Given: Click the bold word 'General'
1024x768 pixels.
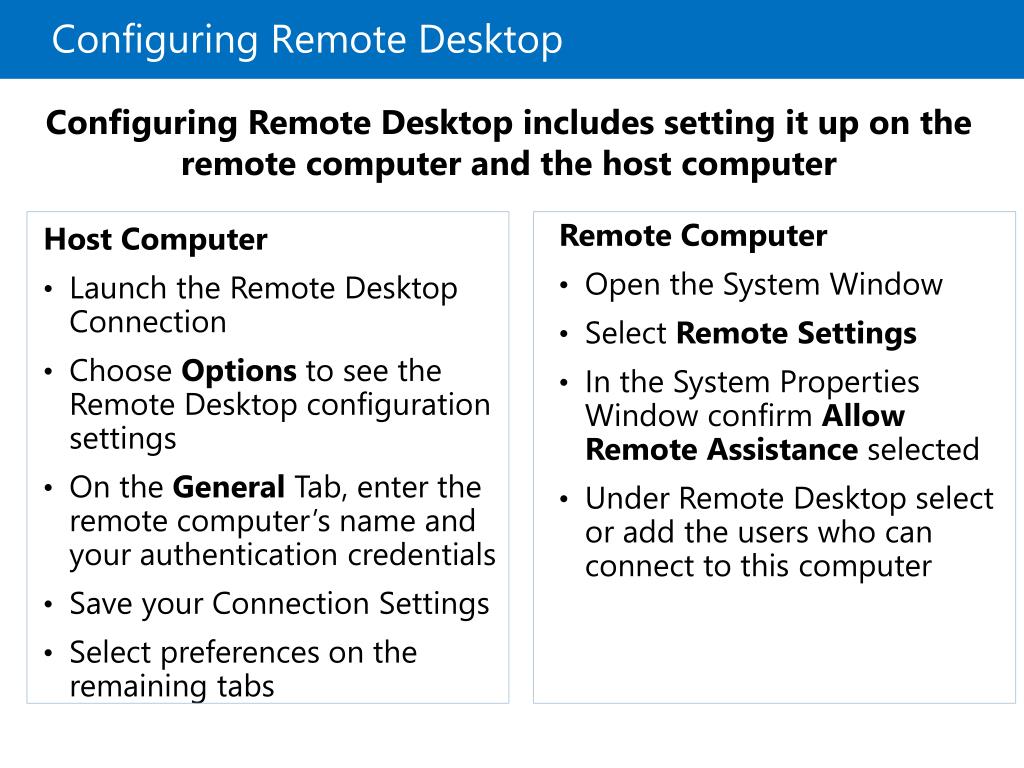Looking at the screenshot, I should [x=229, y=487].
